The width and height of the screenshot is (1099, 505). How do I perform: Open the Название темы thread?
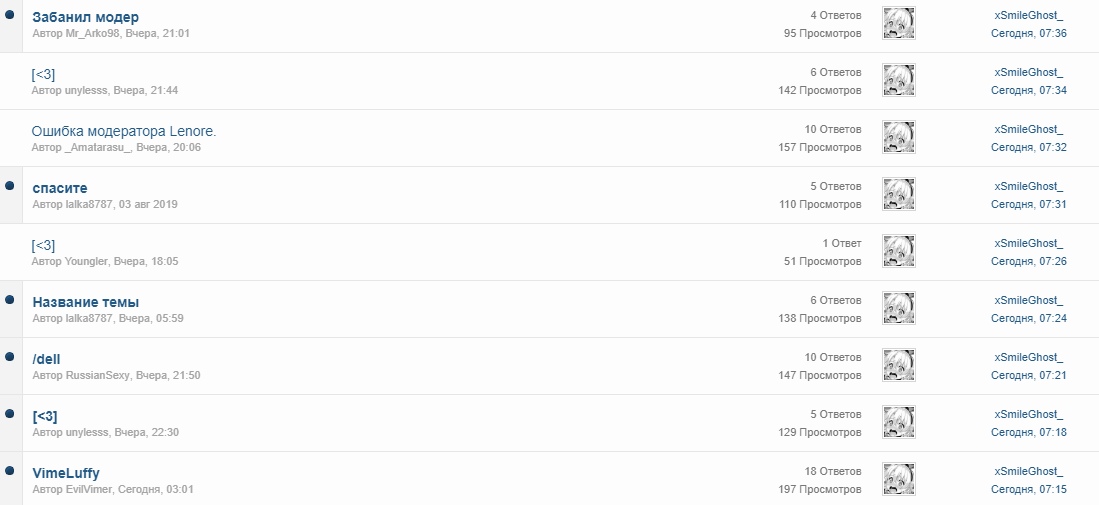[86, 302]
